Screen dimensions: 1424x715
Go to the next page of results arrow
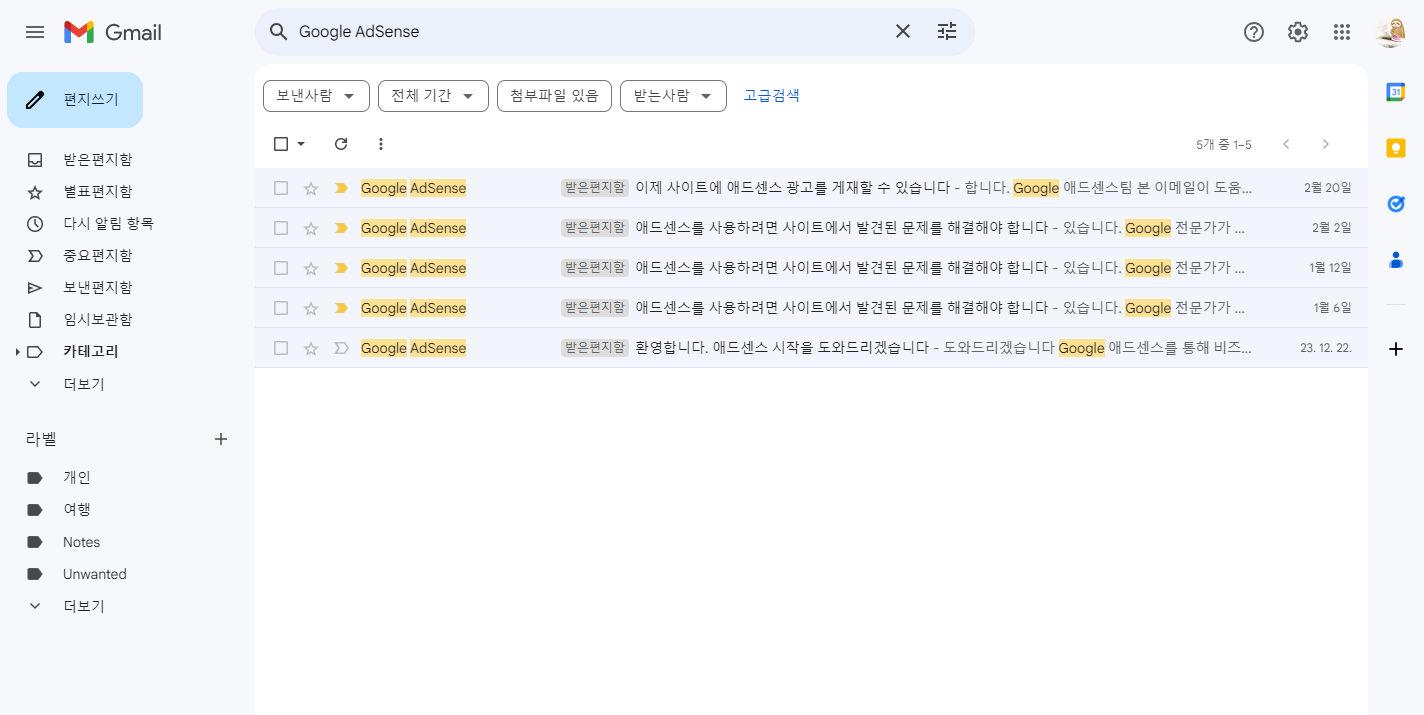(1326, 144)
